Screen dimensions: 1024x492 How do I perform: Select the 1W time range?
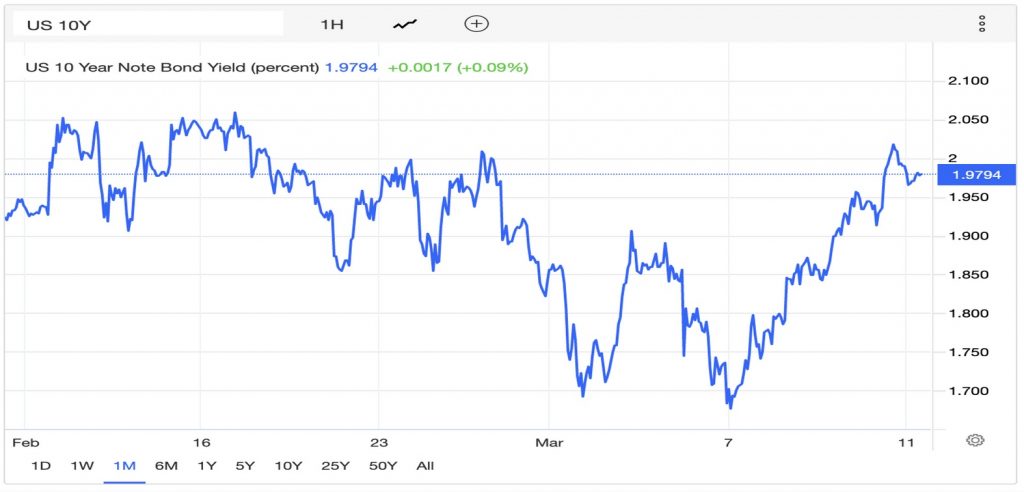pos(83,465)
